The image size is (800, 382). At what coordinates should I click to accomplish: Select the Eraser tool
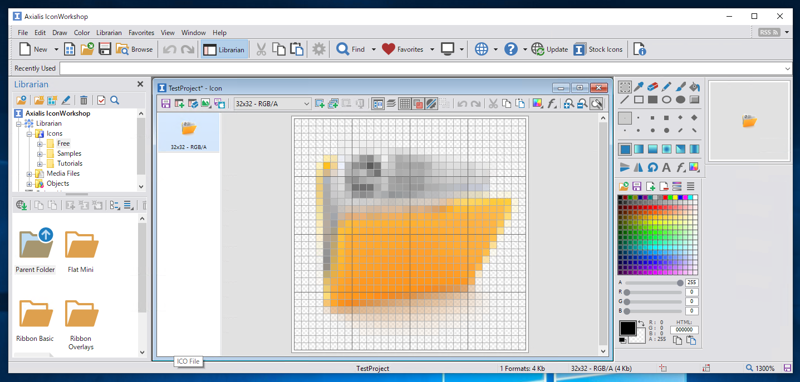coord(653,87)
